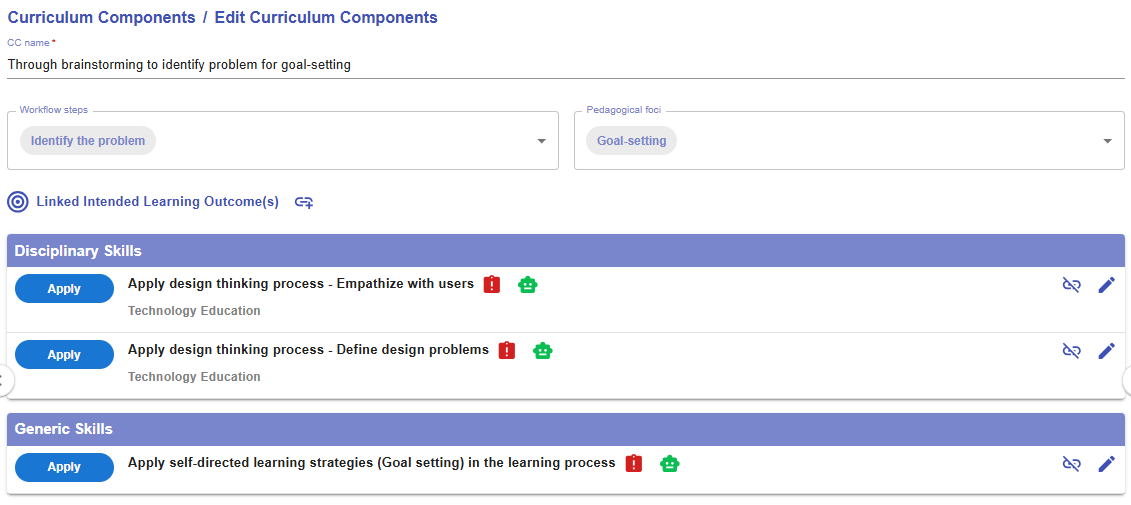Click red alert icon beside Empathize with users
Viewport: 1131px width, 505px height.
(492, 285)
